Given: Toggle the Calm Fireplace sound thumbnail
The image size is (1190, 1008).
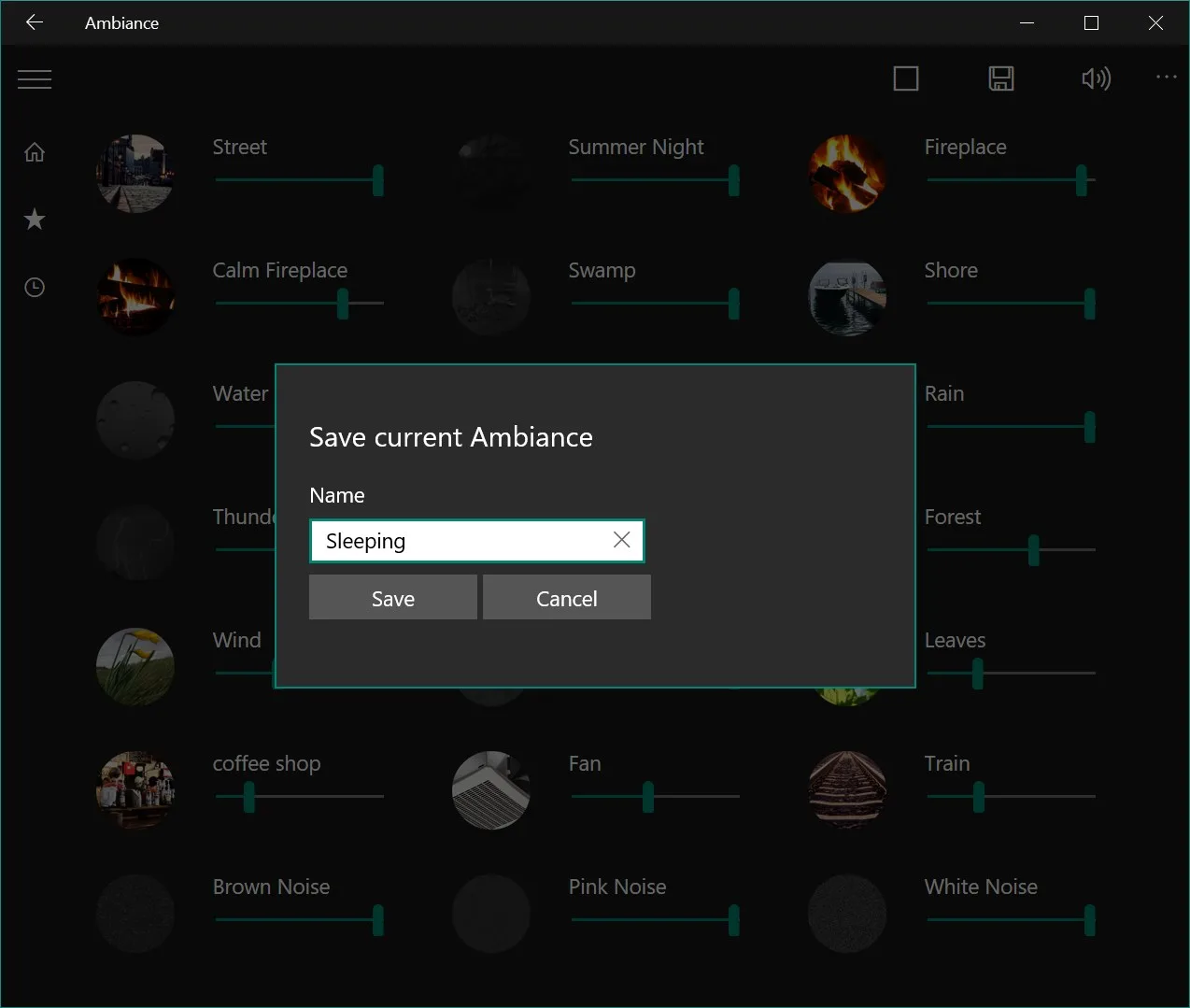Looking at the screenshot, I should pos(135,297).
